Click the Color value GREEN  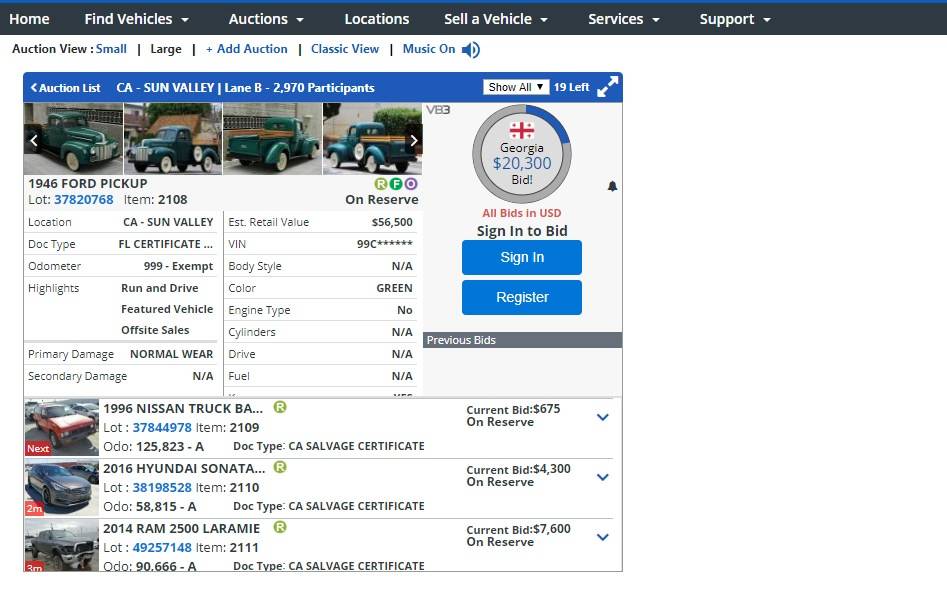394,288
